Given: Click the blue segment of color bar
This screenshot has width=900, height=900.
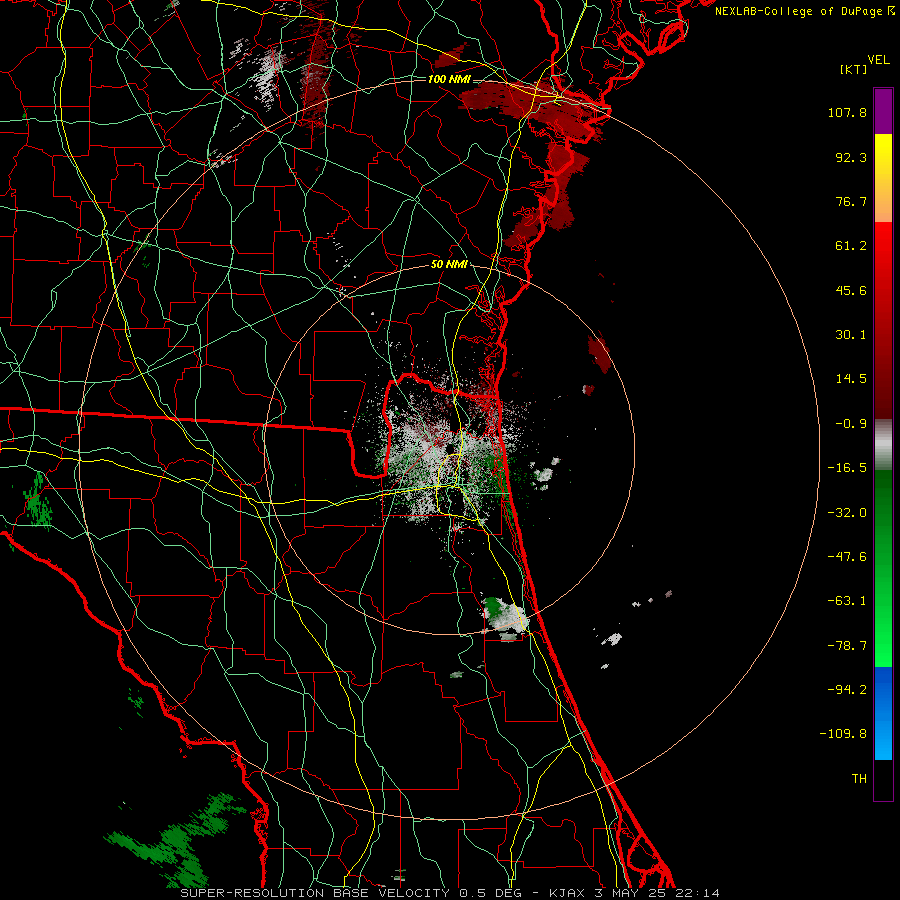Looking at the screenshot, I should click(x=883, y=713).
